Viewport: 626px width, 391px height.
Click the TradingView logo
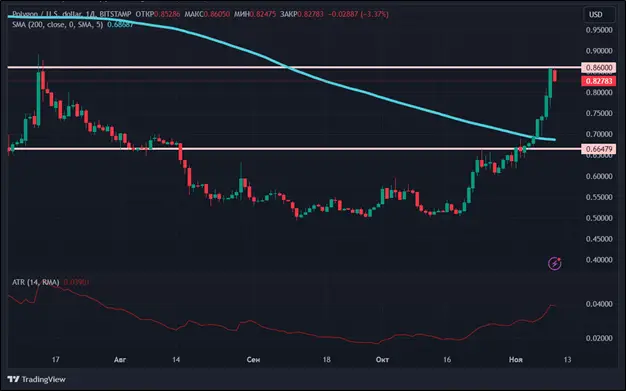tap(36, 379)
